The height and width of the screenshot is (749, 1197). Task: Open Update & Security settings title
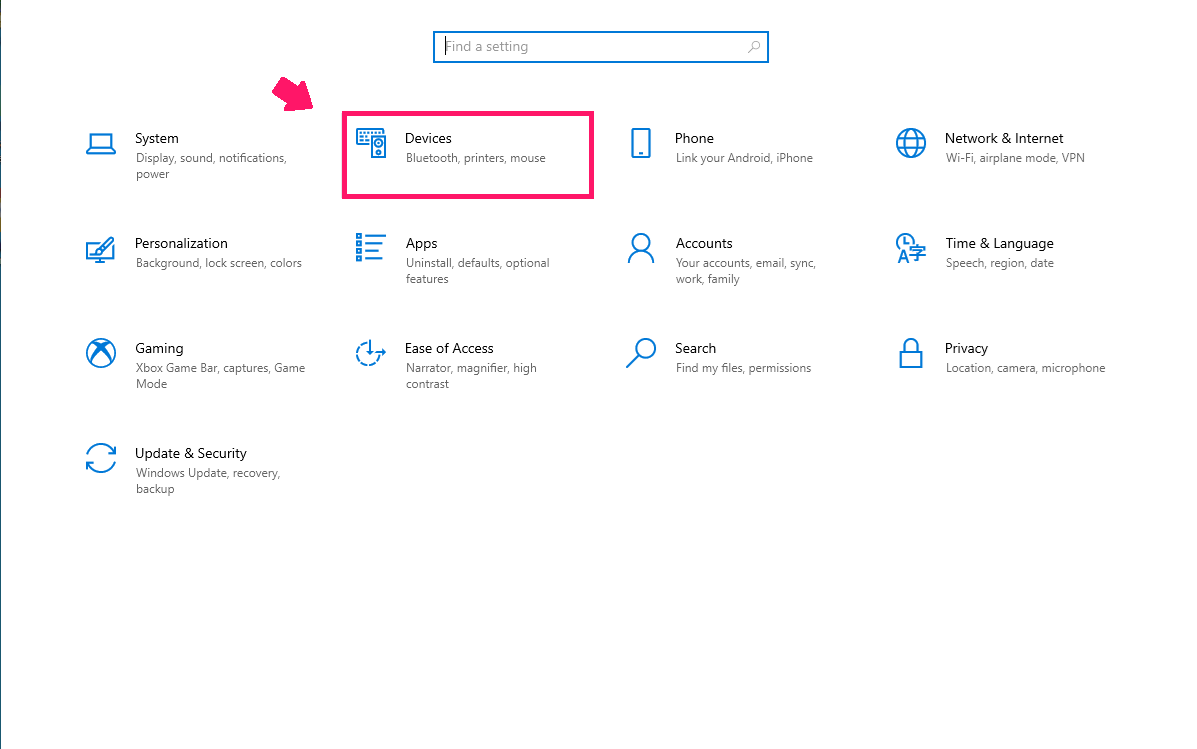[x=191, y=454]
